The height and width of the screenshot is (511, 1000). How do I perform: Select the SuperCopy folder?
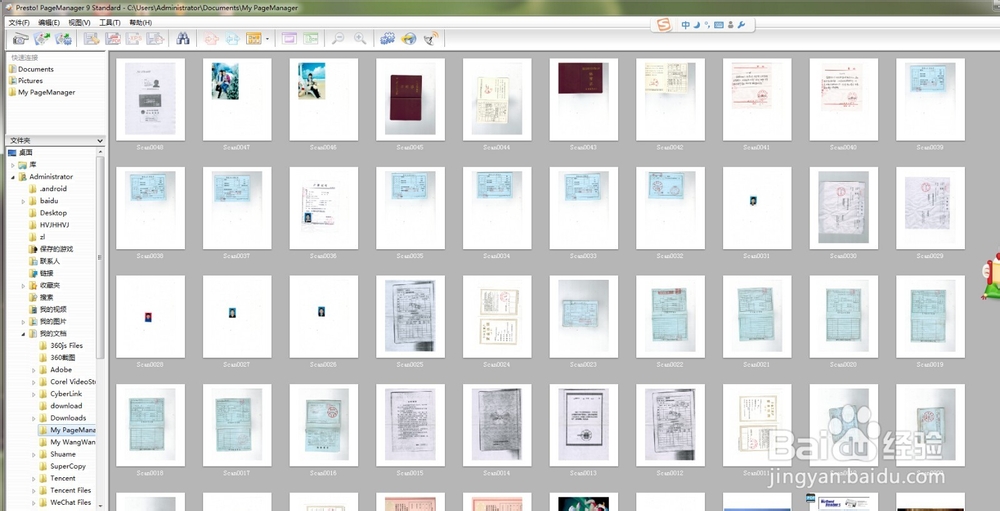tap(62, 466)
